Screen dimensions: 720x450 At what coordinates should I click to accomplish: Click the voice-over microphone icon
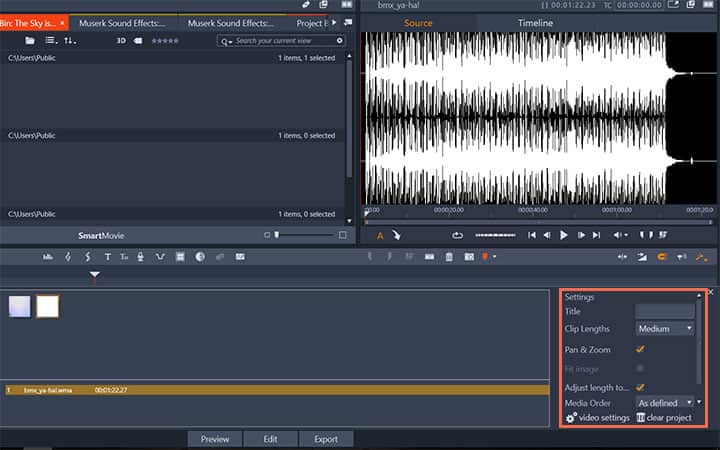[141, 257]
